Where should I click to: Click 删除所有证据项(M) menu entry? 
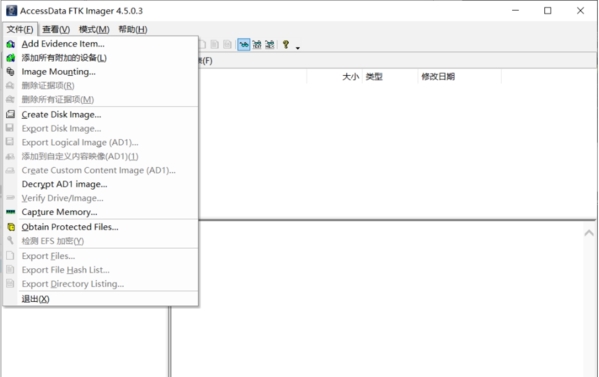pyautogui.click(x=100, y=100)
